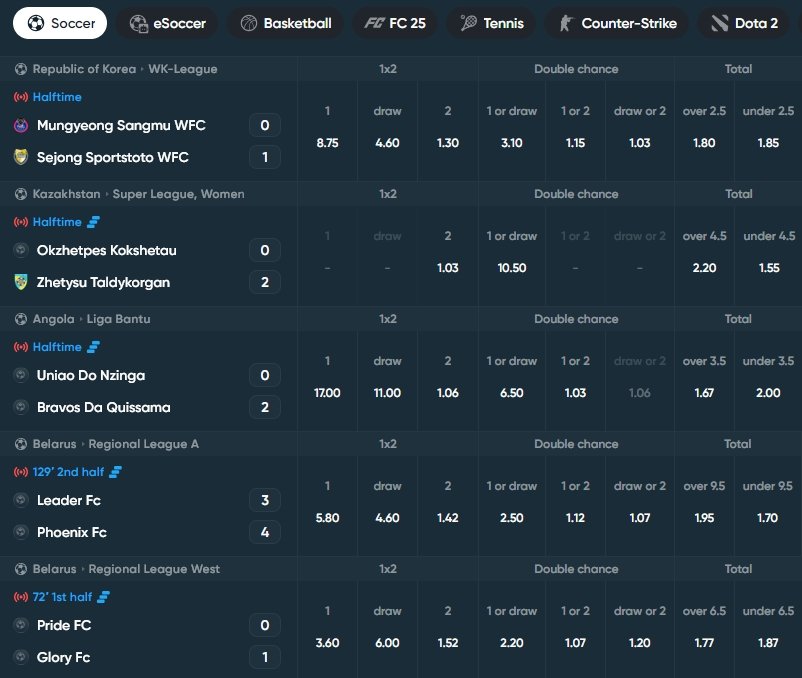
Task: Select under 6.5 at 1.87 in Pride-Glory match
Action: 767,641
